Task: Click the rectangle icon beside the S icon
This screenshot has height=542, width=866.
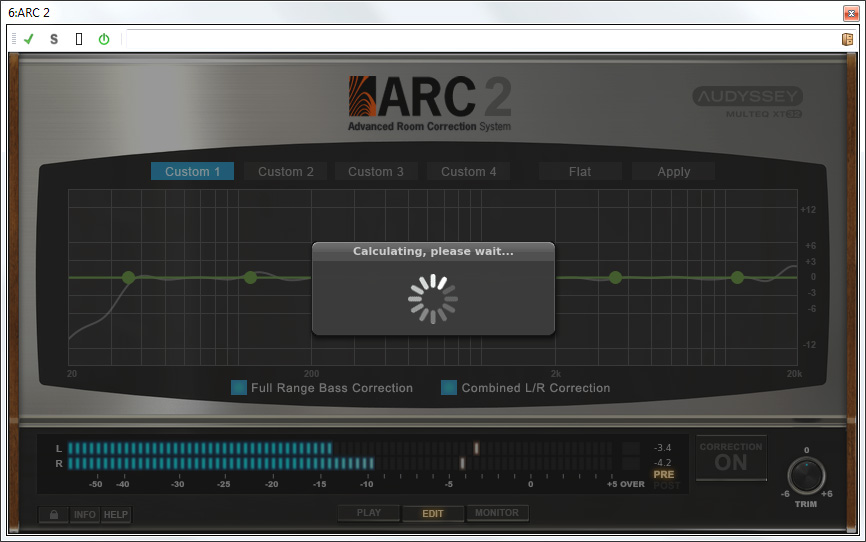Action: click(79, 39)
